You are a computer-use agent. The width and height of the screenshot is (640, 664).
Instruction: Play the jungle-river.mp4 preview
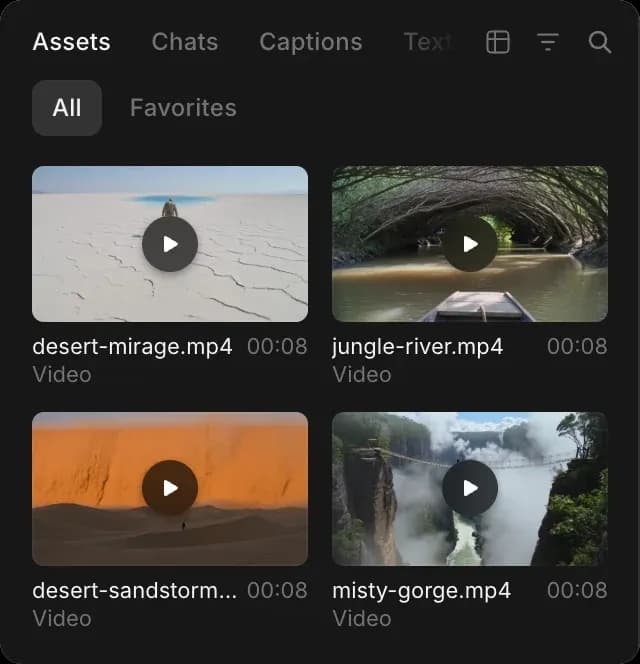point(470,244)
